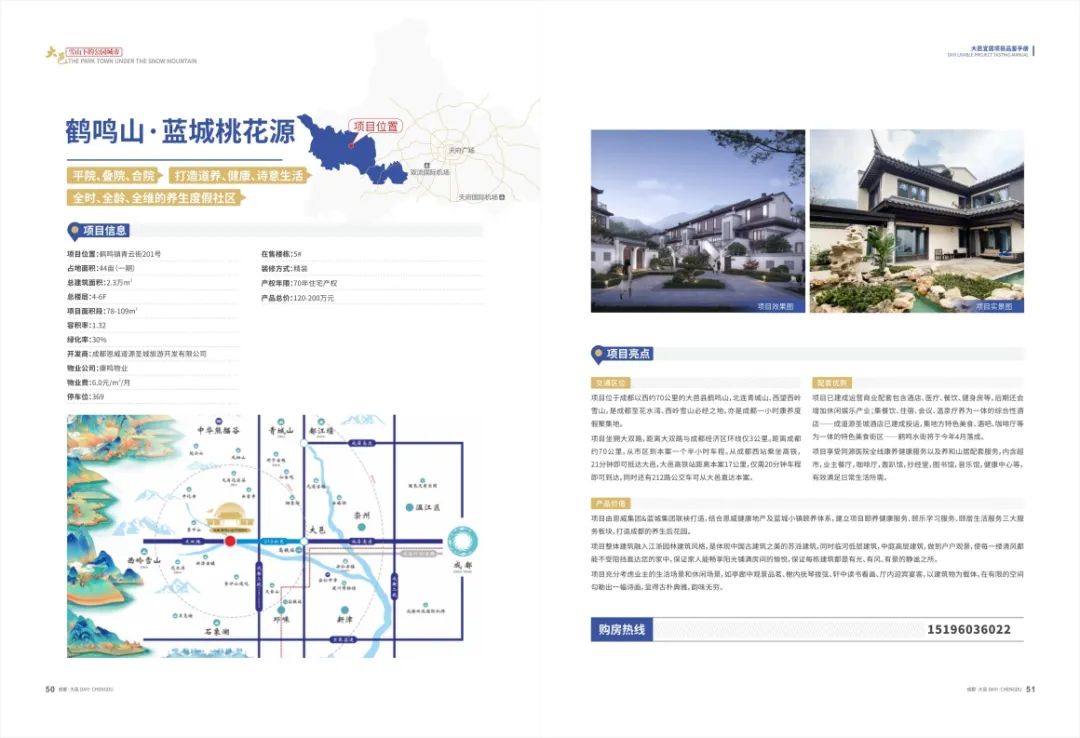Click the pin icon beside 项目信息
The width and height of the screenshot is (1080, 738).
pos(74,230)
